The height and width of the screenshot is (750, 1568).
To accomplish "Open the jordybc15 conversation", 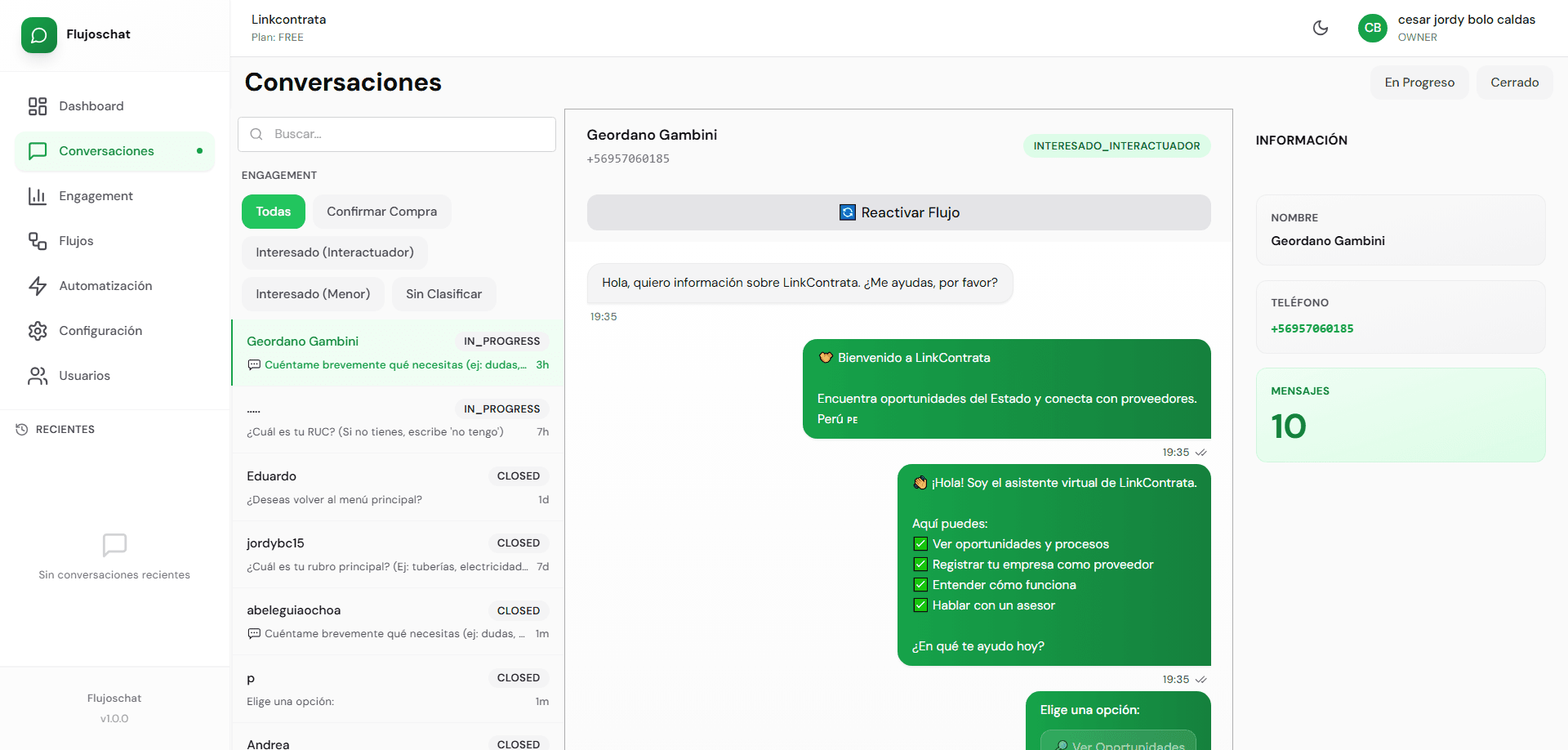I will pyautogui.click(x=398, y=554).
